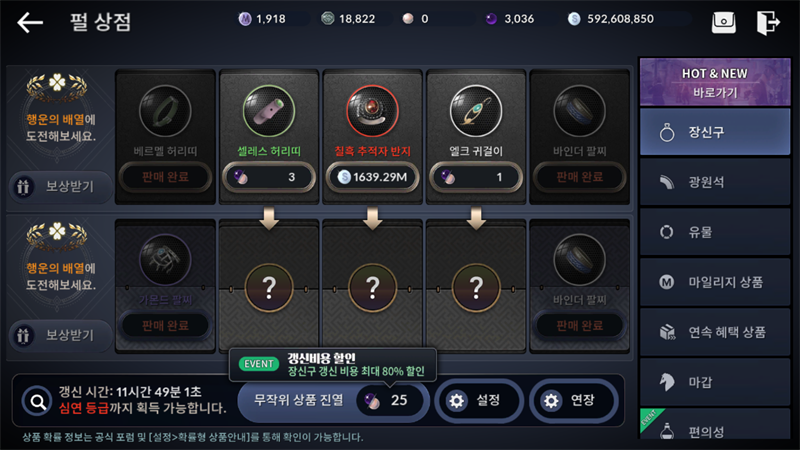Screen dimensions: 800x450
Task: Open 마일리지 상품 category
Action: 715,282
